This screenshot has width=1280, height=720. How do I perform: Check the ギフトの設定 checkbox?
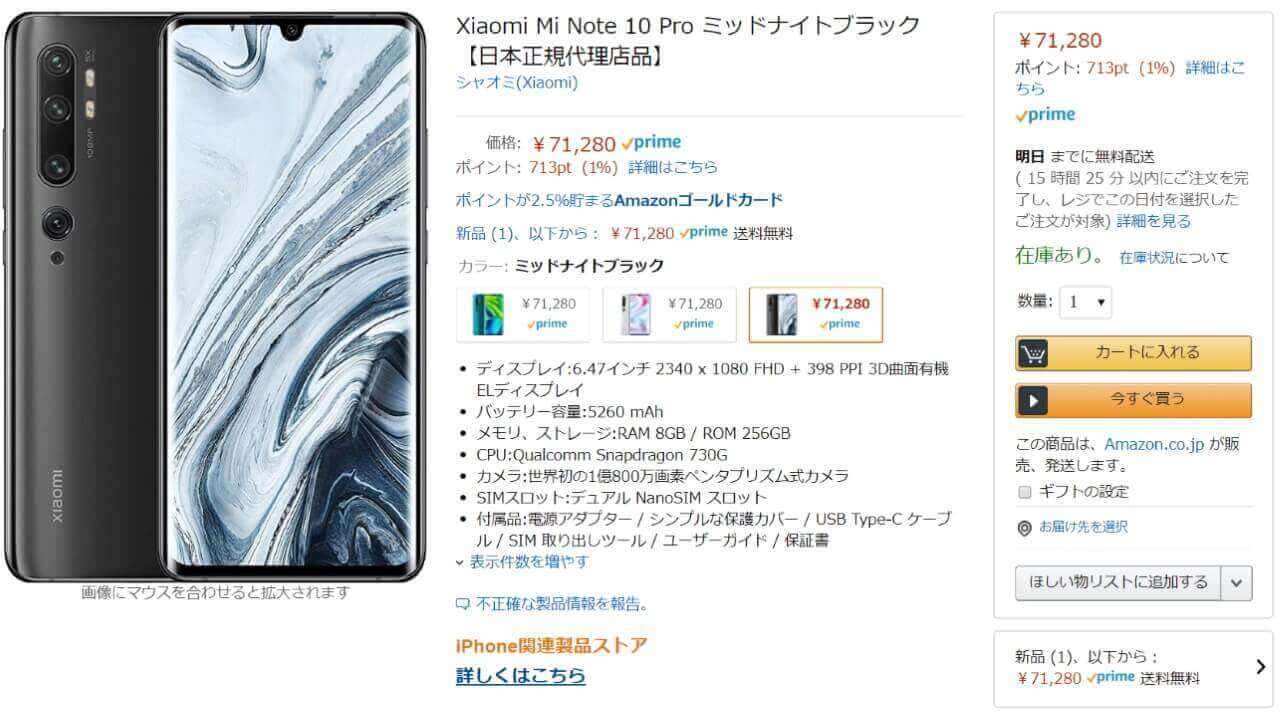(x=1024, y=492)
